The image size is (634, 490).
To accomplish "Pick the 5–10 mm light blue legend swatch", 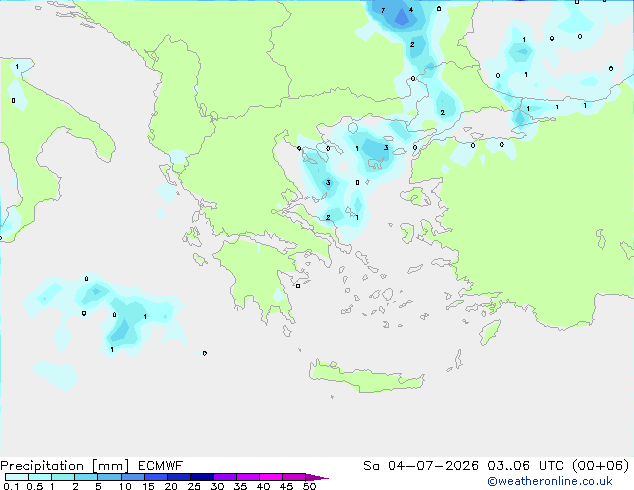I will (x=109, y=477).
